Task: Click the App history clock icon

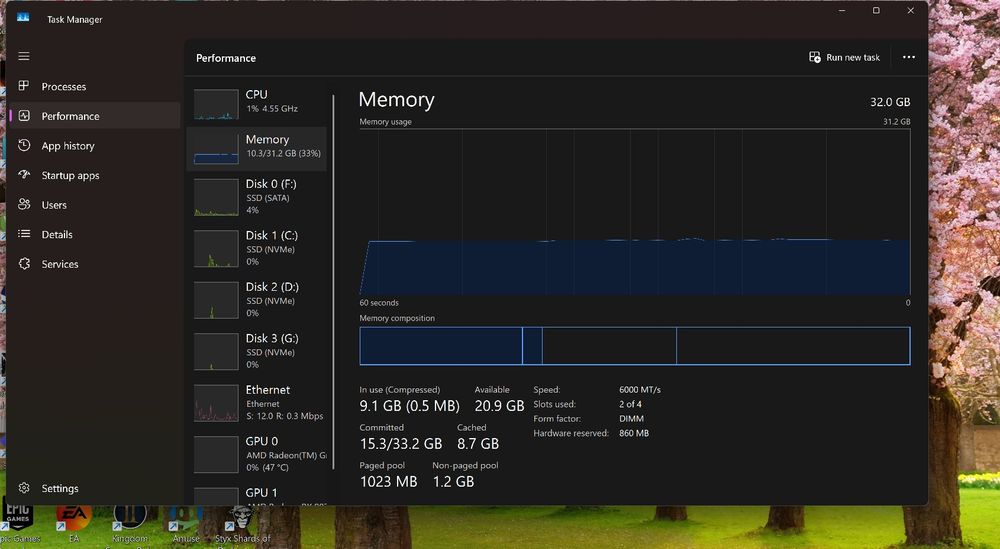Action: [x=24, y=145]
